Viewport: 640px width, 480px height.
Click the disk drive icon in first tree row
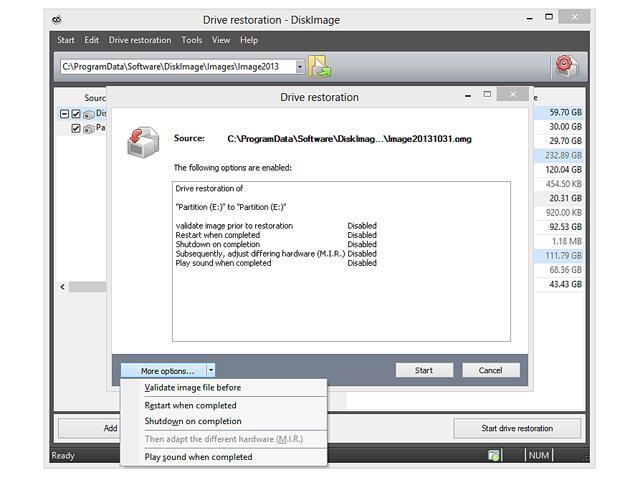89,114
